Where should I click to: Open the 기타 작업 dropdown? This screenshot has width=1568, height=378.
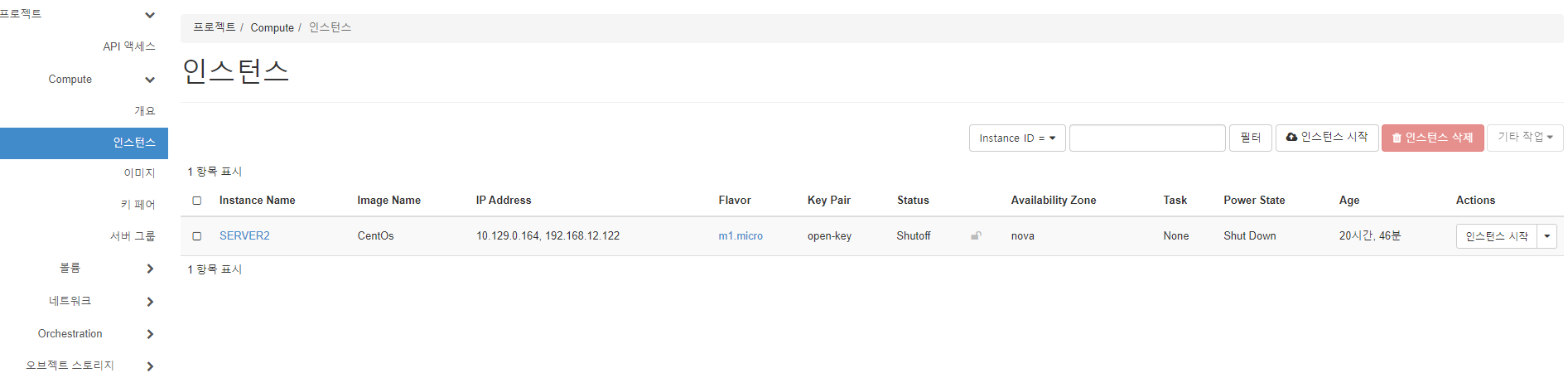click(1525, 138)
